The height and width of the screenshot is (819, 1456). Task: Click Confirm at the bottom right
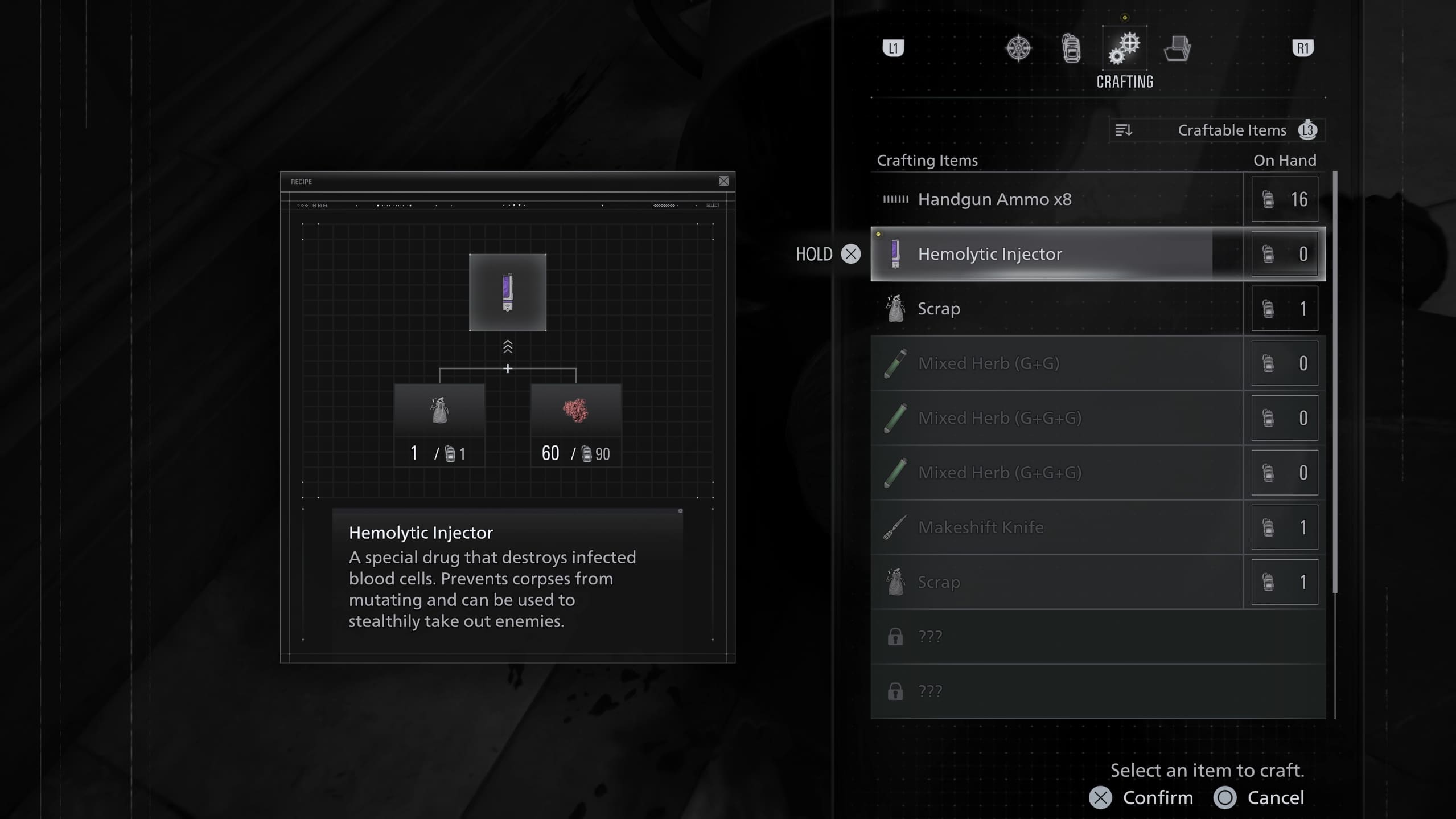click(1158, 797)
